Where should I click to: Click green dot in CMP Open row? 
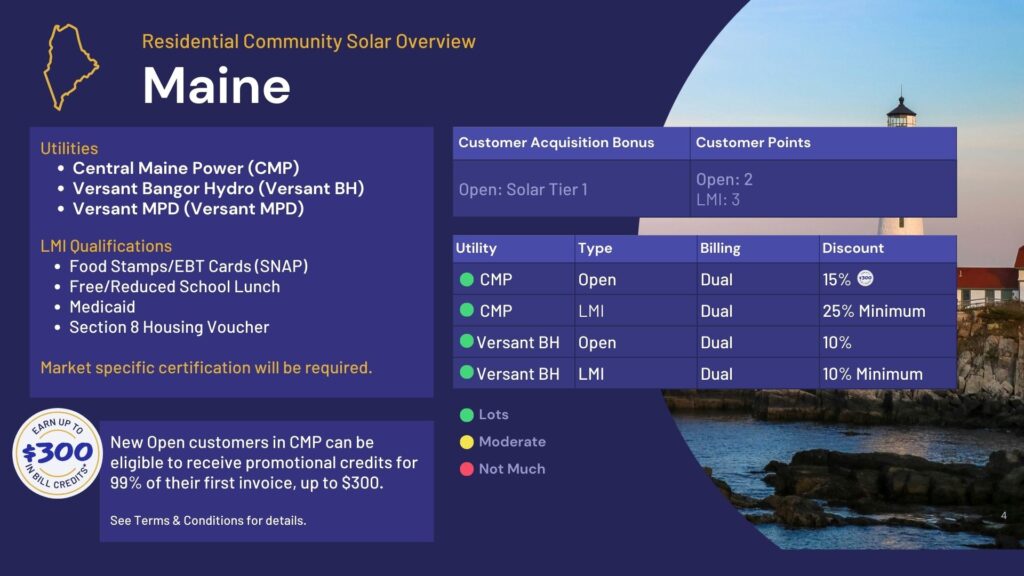point(466,280)
